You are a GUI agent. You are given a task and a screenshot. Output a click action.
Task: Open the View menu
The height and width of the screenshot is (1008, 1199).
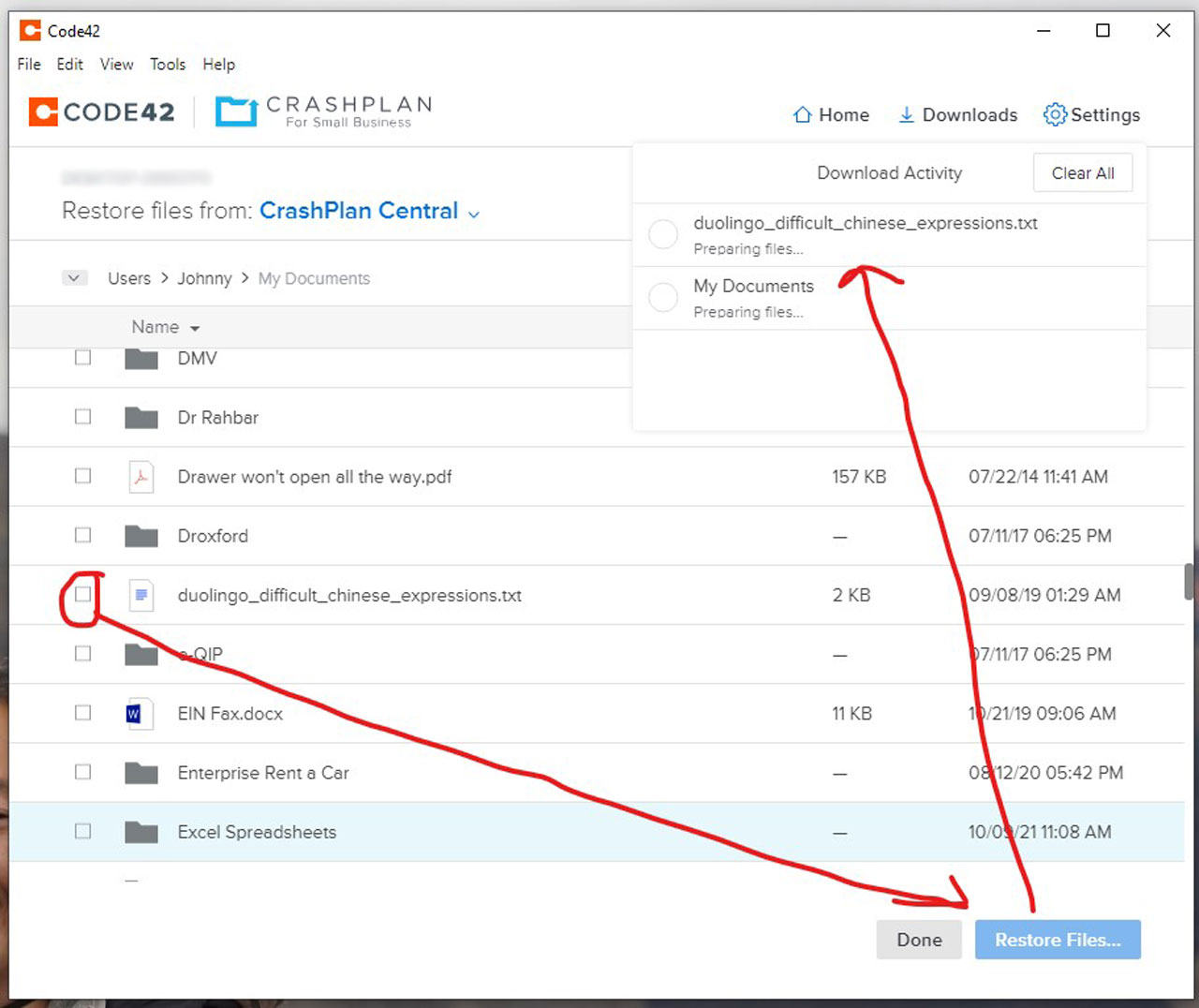click(116, 65)
